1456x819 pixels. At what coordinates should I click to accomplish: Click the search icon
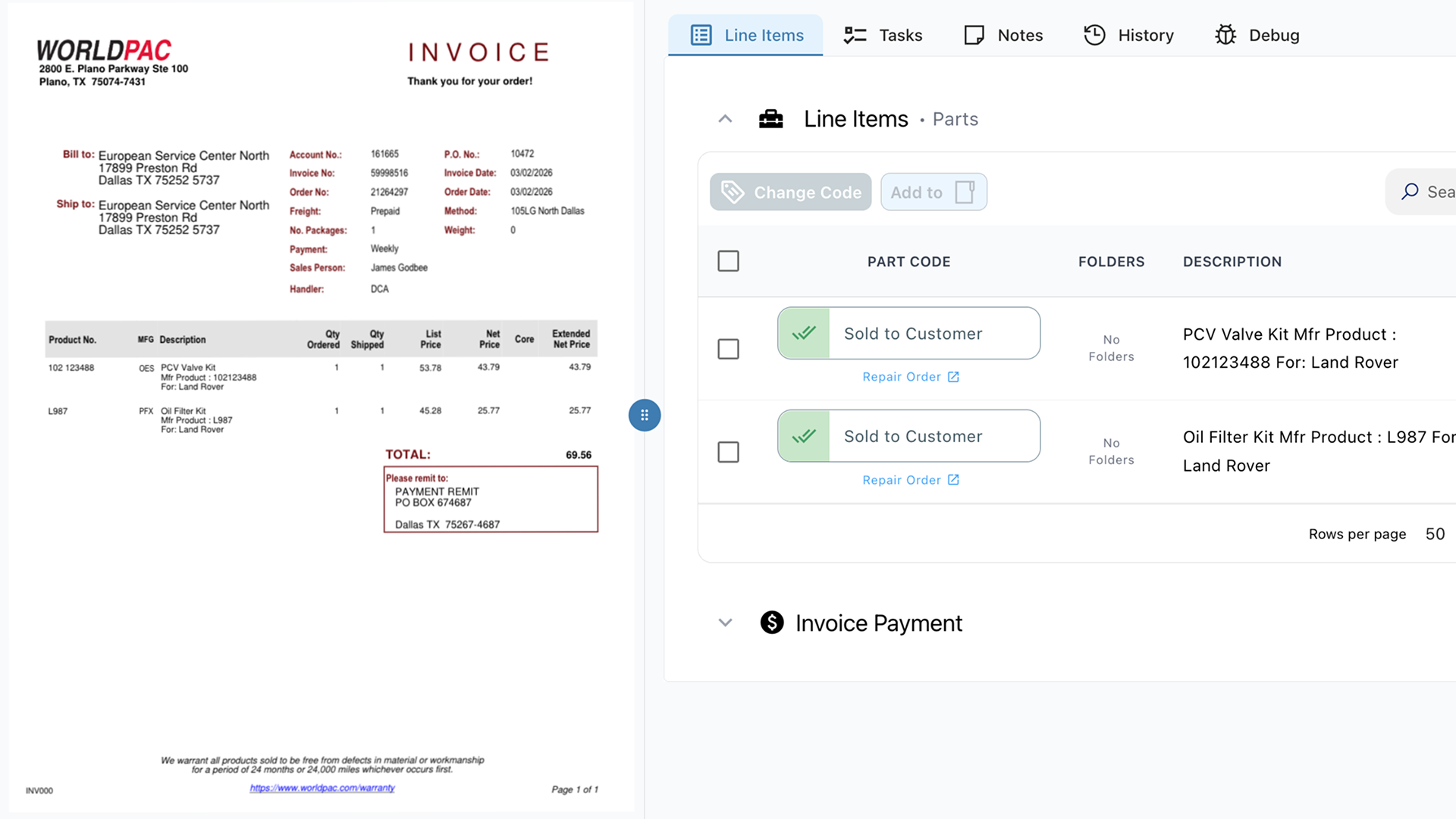[1410, 191]
